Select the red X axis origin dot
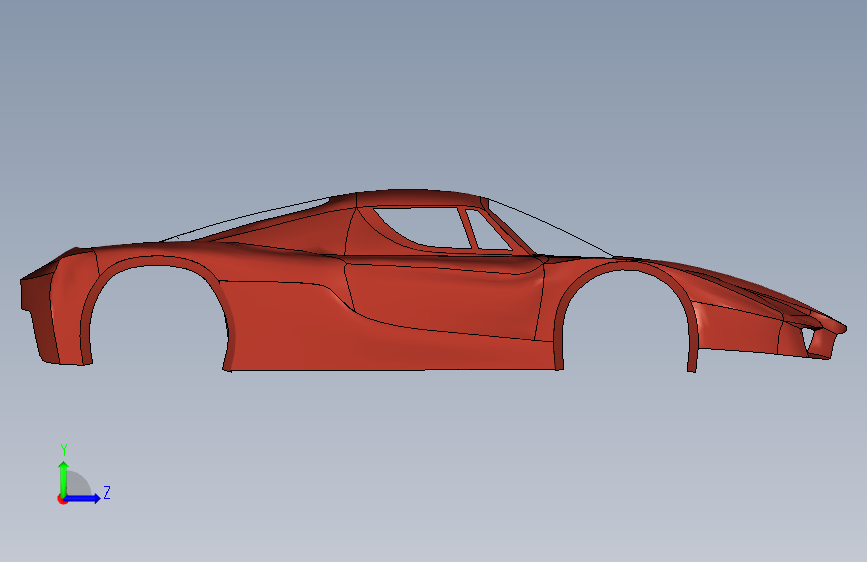 (62, 499)
